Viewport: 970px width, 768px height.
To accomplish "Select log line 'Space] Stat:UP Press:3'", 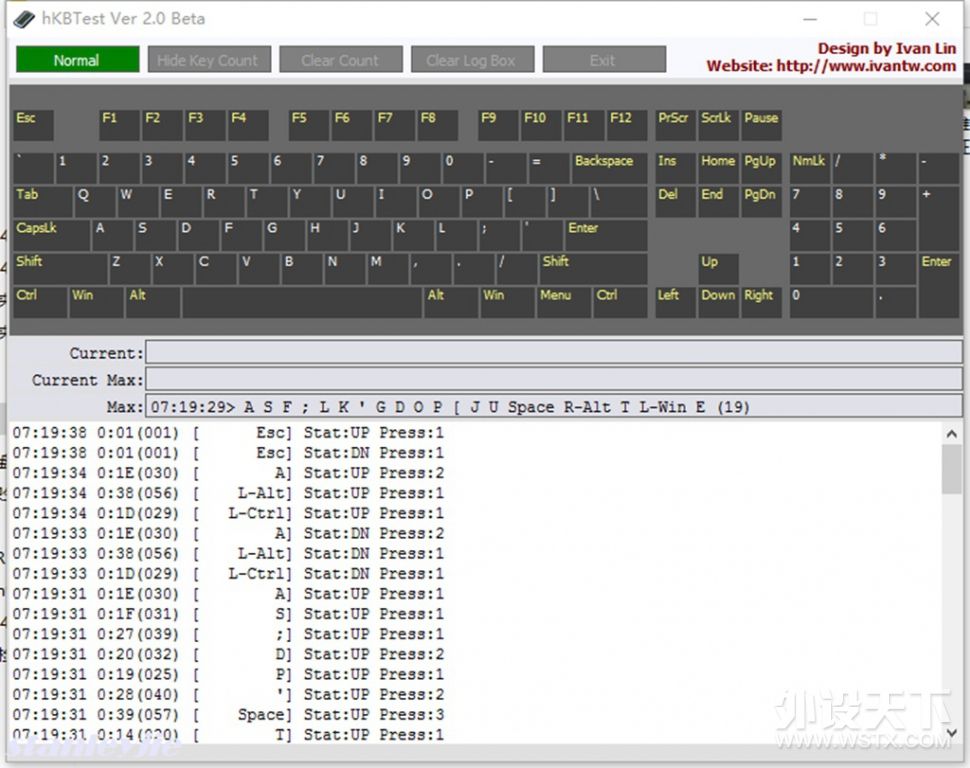I will click(228, 714).
